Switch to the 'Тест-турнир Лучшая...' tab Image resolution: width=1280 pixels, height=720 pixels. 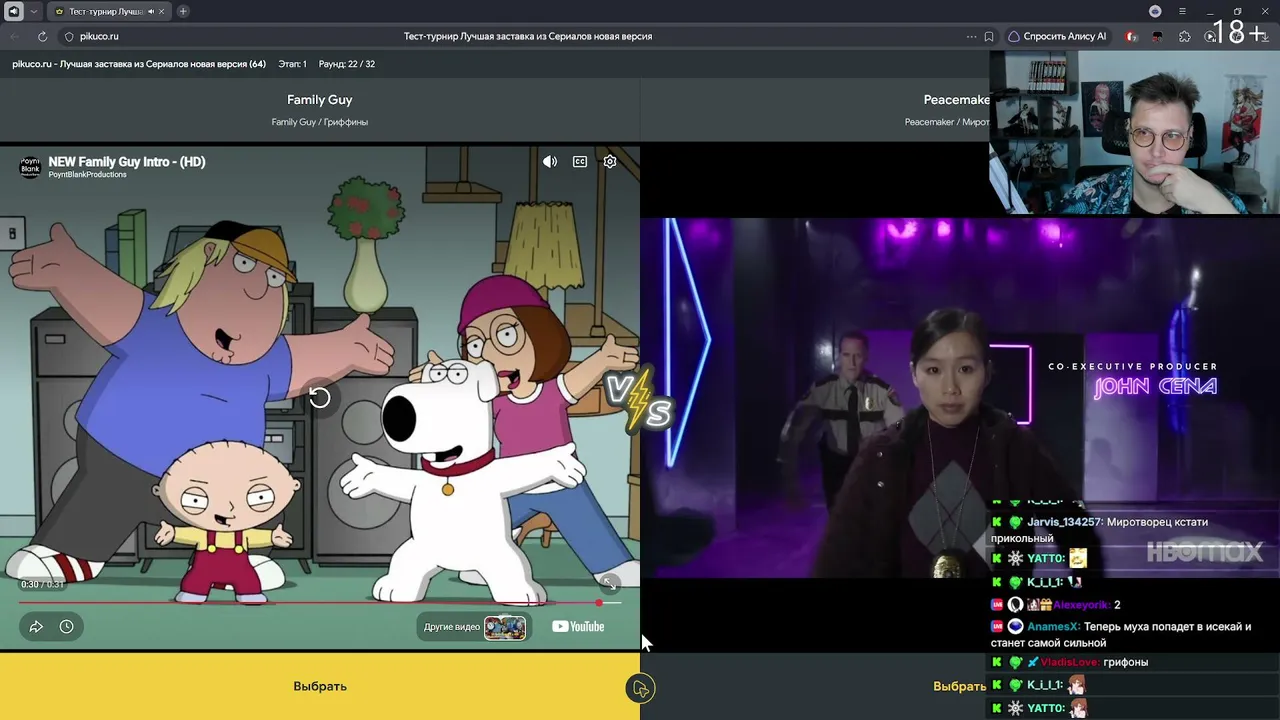pos(108,11)
